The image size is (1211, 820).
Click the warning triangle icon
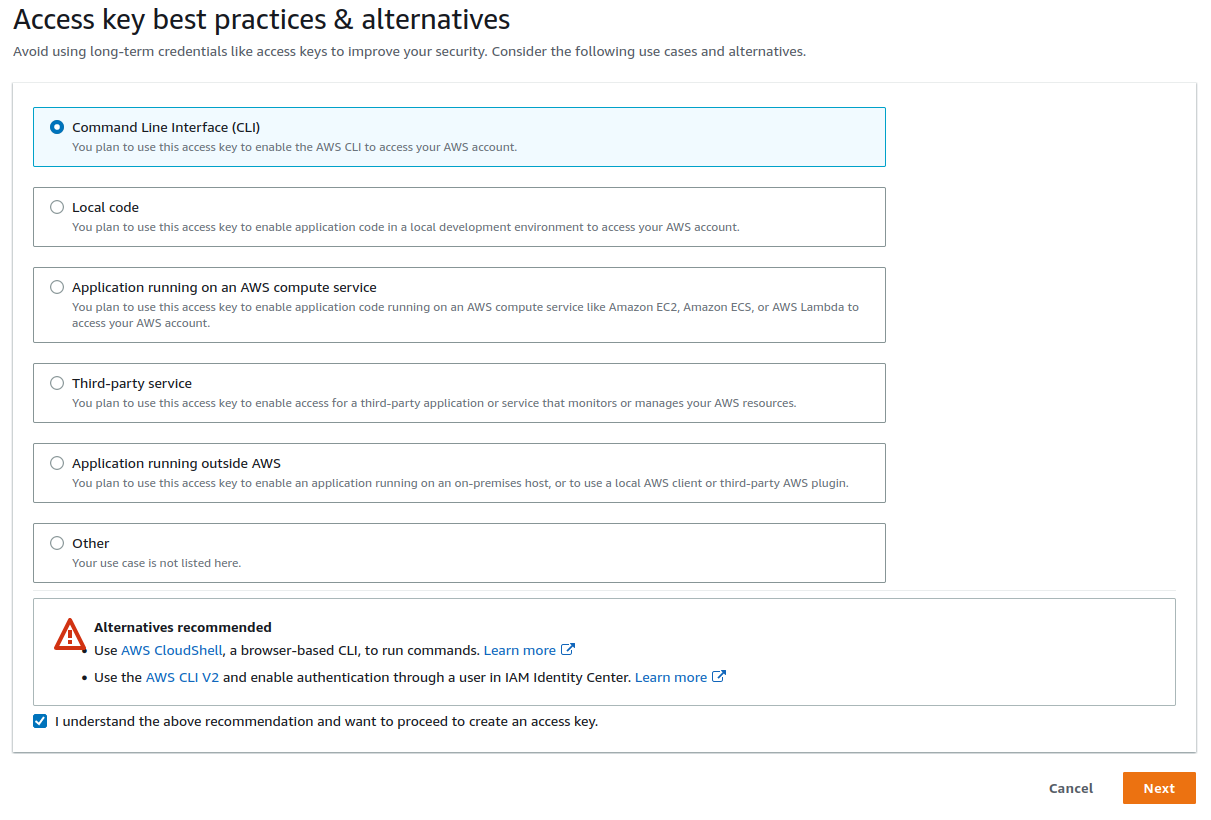(x=70, y=634)
